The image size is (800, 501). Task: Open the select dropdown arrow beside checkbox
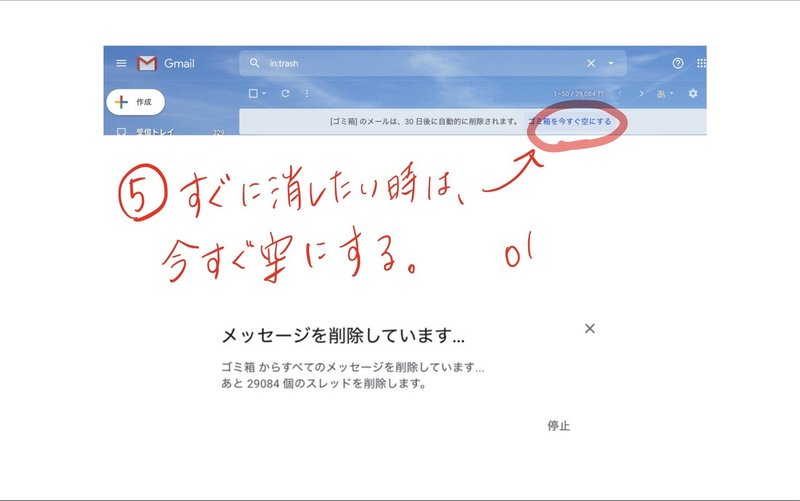264,93
